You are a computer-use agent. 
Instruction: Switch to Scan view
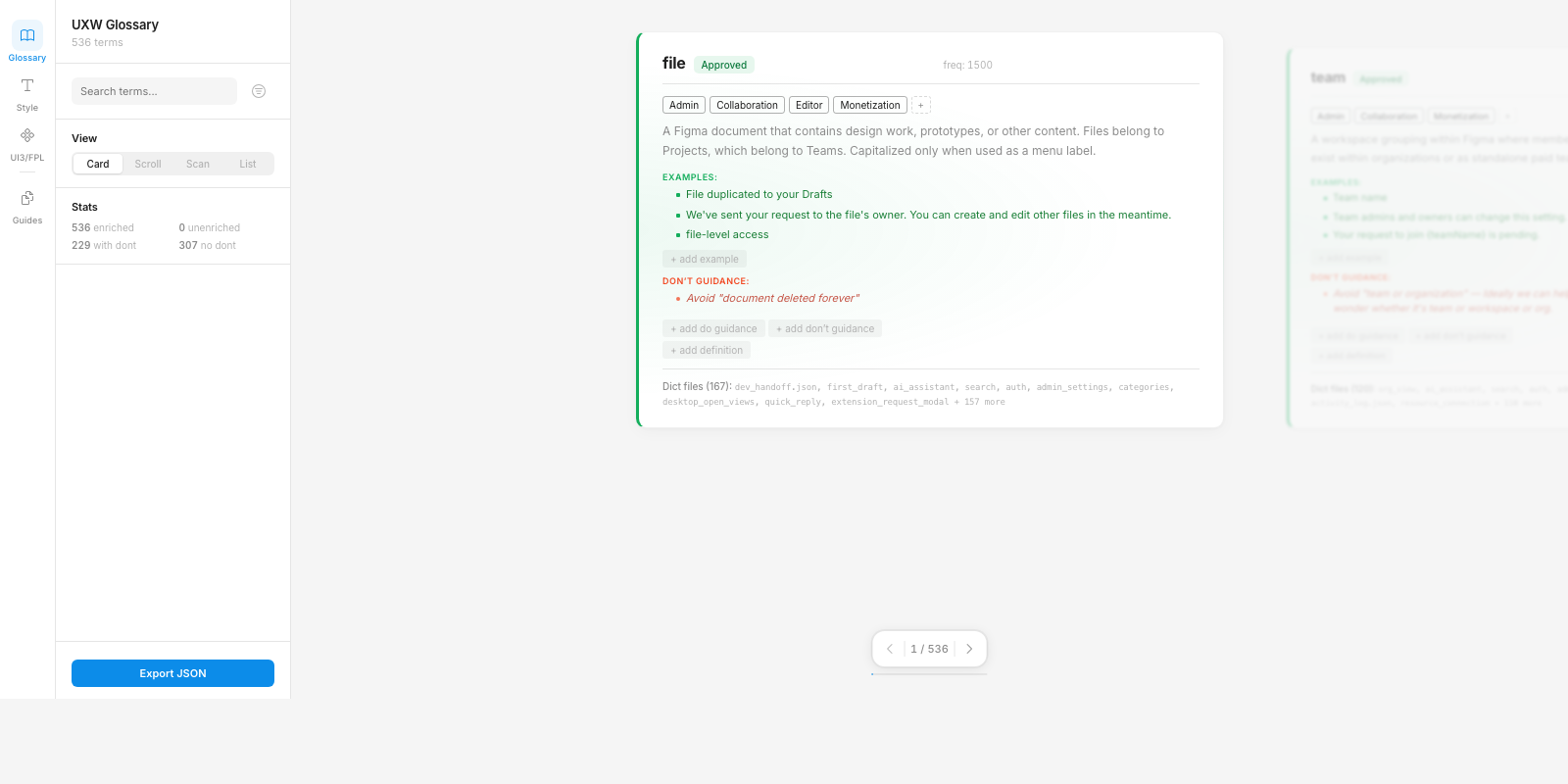[x=198, y=164]
